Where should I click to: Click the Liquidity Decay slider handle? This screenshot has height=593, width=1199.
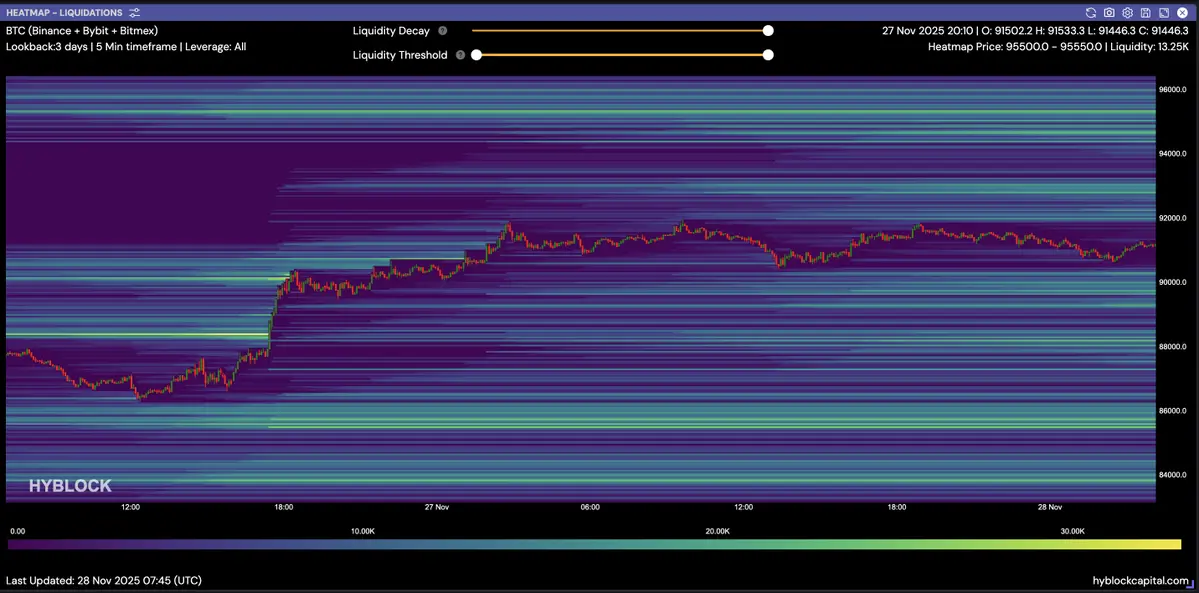point(768,31)
